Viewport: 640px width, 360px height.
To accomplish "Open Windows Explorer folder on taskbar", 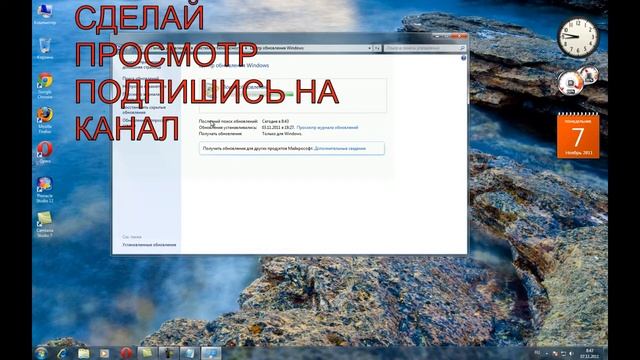I will (83, 353).
